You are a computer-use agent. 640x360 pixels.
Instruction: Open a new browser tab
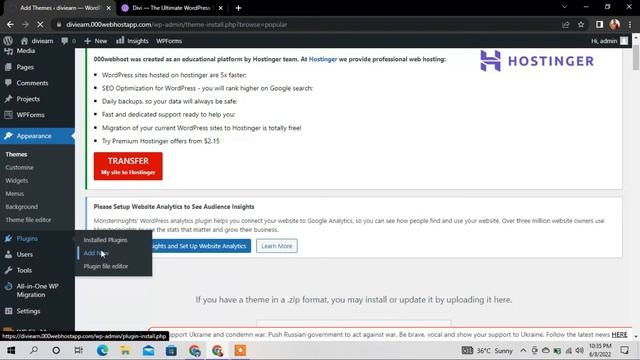[238, 8]
